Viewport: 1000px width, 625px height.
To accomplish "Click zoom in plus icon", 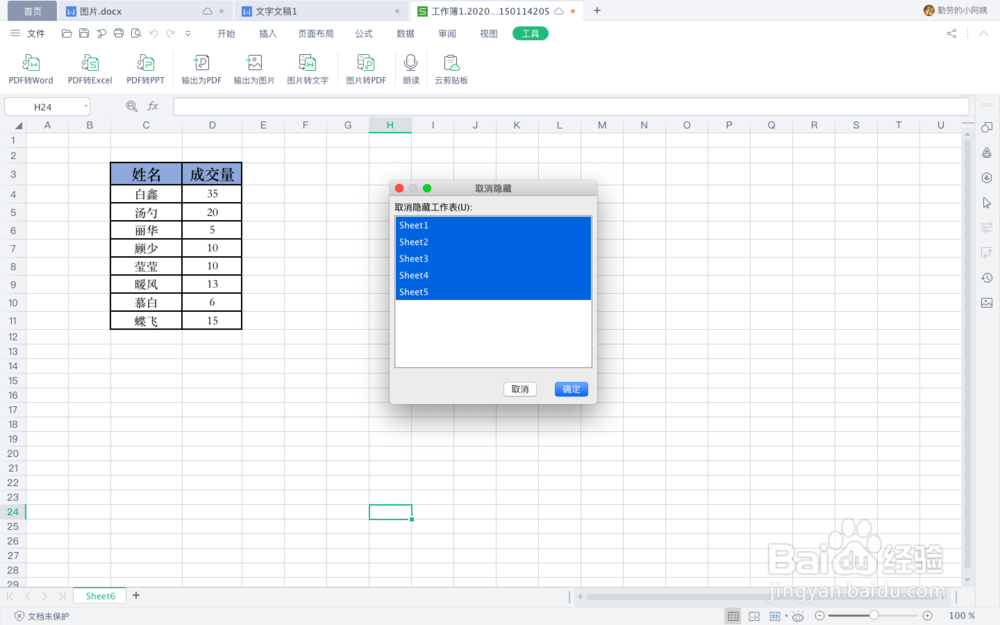I will [x=927, y=615].
